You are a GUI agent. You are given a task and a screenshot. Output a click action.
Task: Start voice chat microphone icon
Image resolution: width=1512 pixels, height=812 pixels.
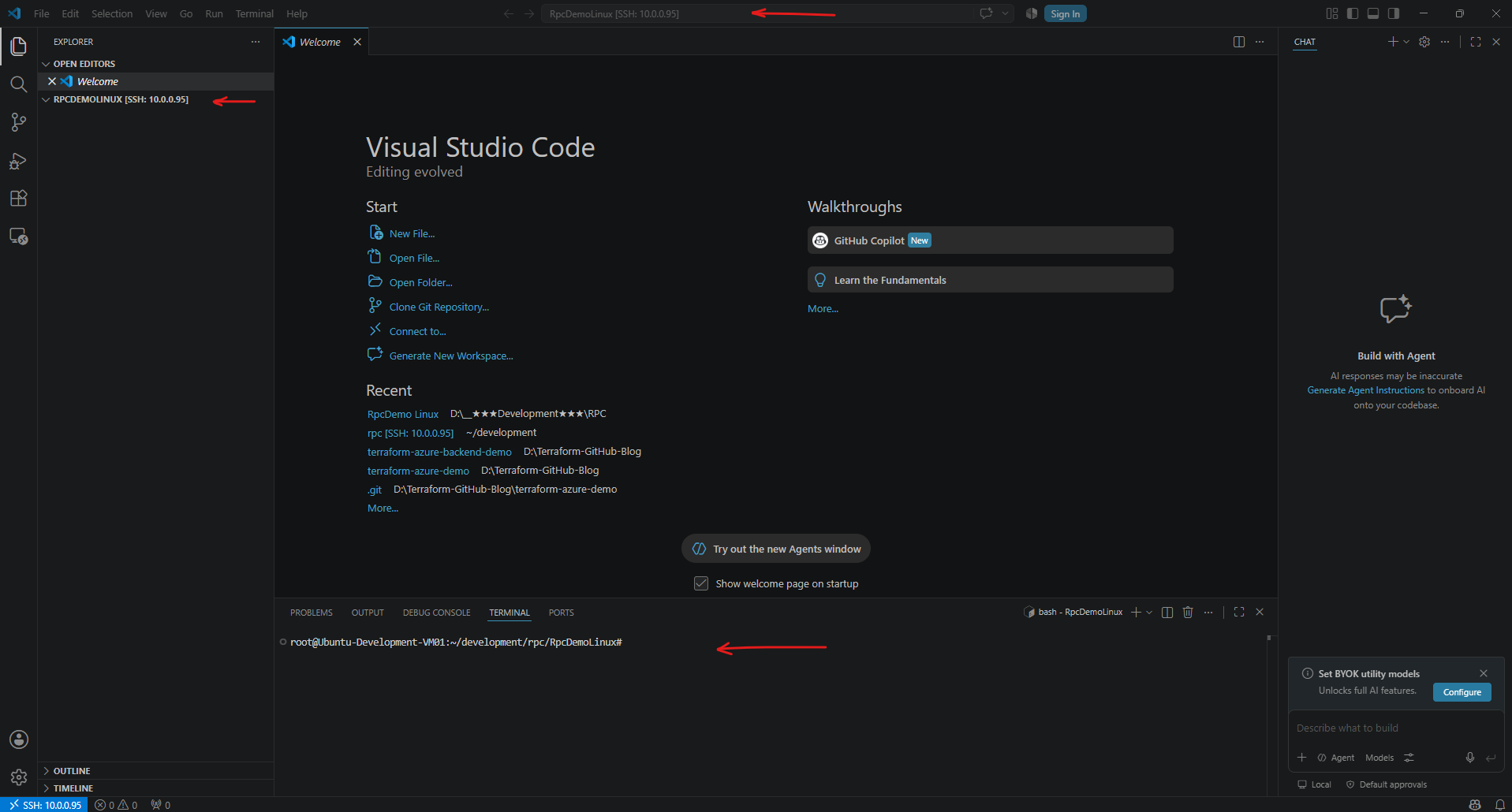pos(1470,758)
